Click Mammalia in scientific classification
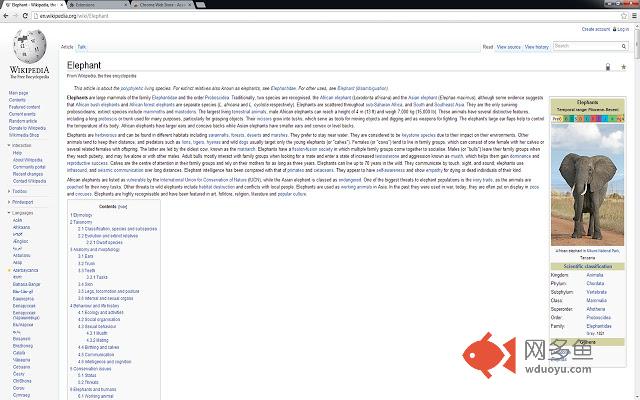 pos(596,300)
